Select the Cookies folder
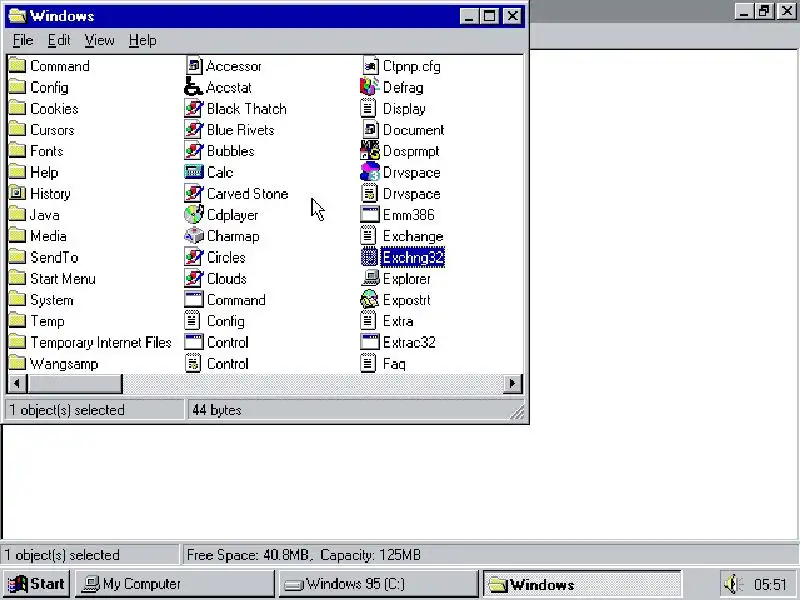The width and height of the screenshot is (800, 600). pos(43,109)
